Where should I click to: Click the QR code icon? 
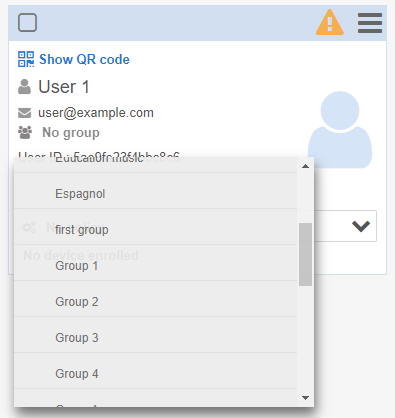click(x=26, y=59)
